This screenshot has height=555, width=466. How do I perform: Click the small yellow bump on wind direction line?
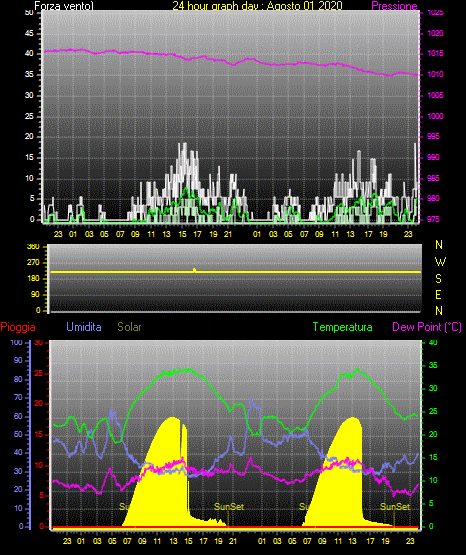[194, 270]
